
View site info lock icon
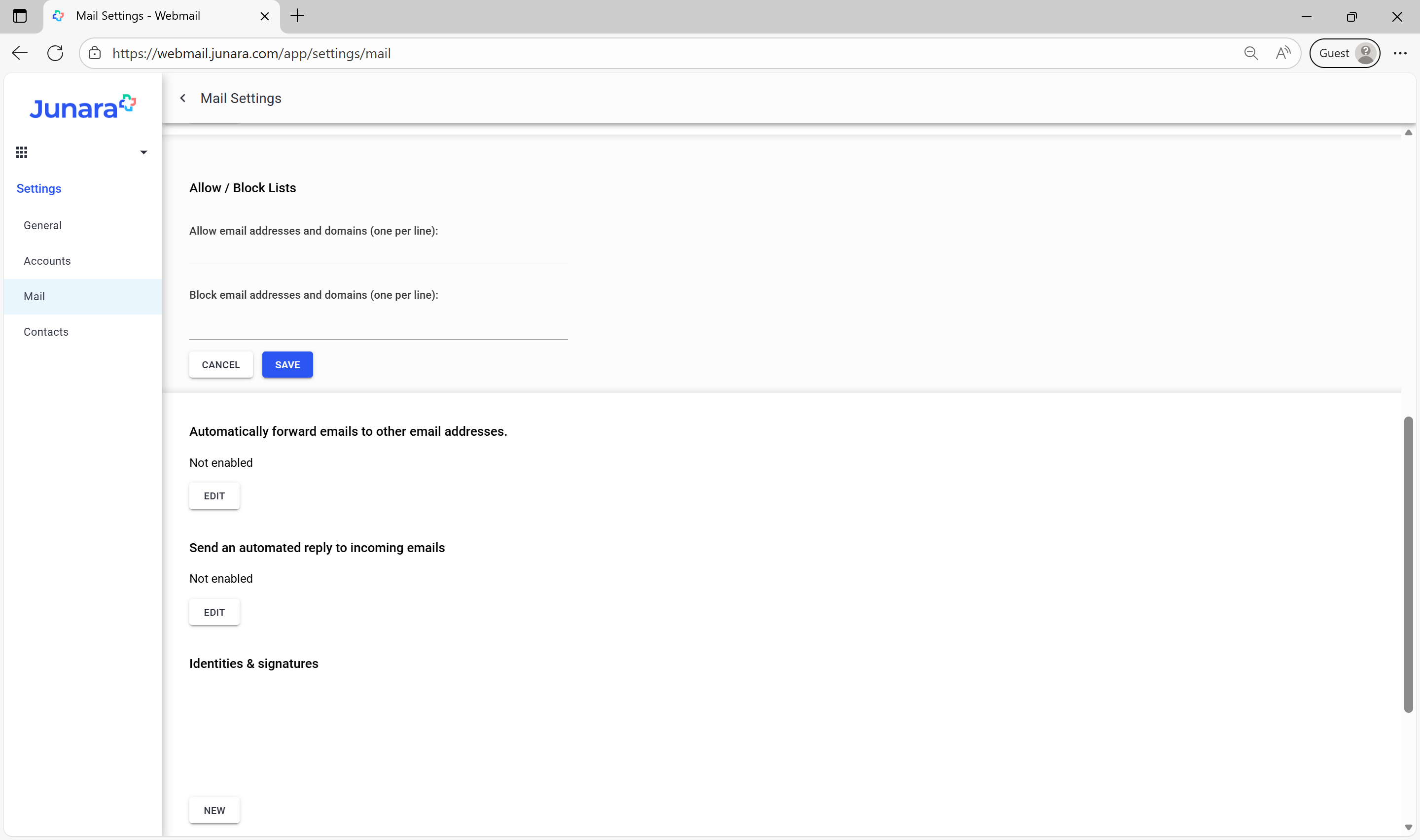pos(95,53)
